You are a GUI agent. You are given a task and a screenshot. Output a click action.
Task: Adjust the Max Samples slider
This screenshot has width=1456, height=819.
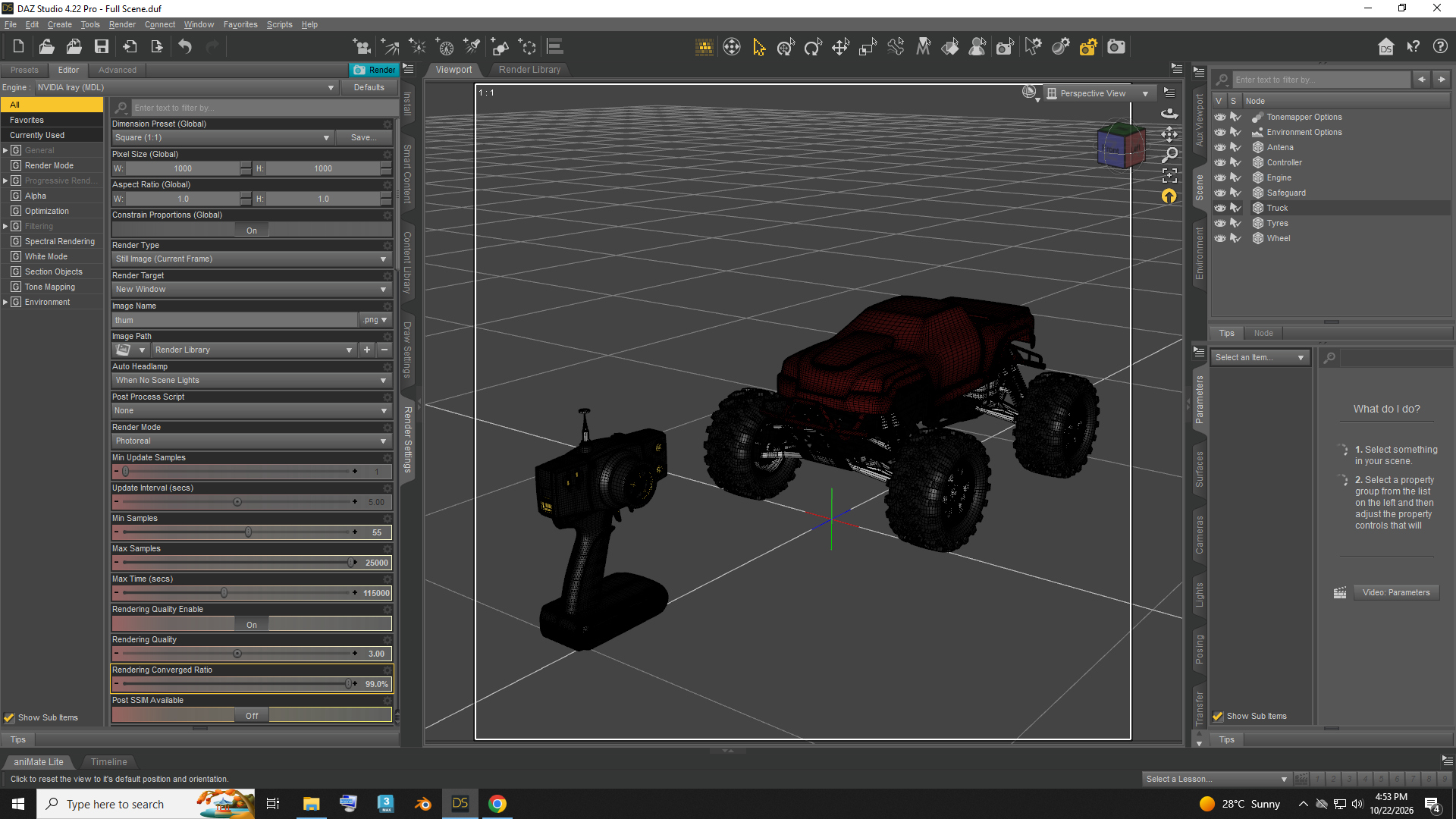351,562
